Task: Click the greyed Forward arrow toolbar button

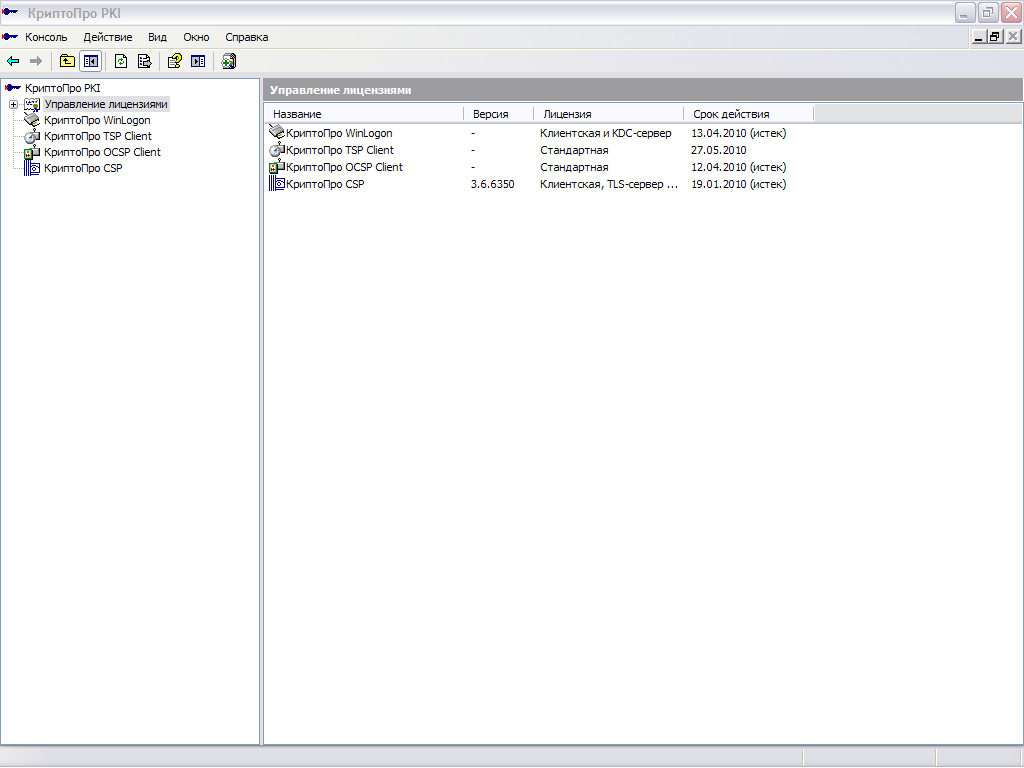Action: tap(36, 61)
